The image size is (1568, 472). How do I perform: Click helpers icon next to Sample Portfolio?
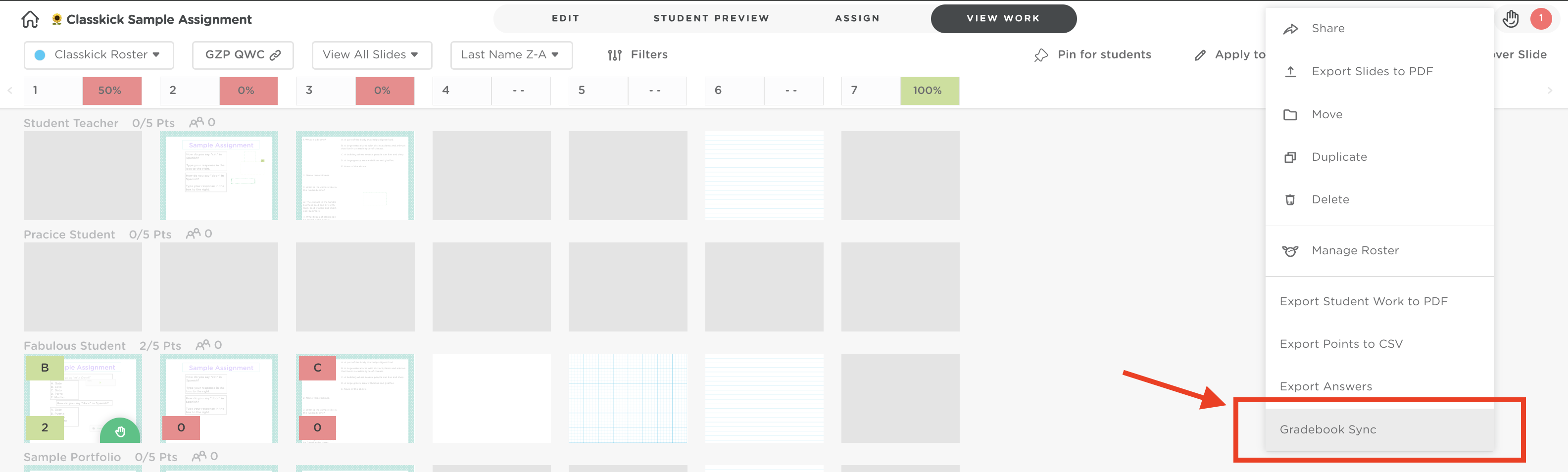pos(199,456)
